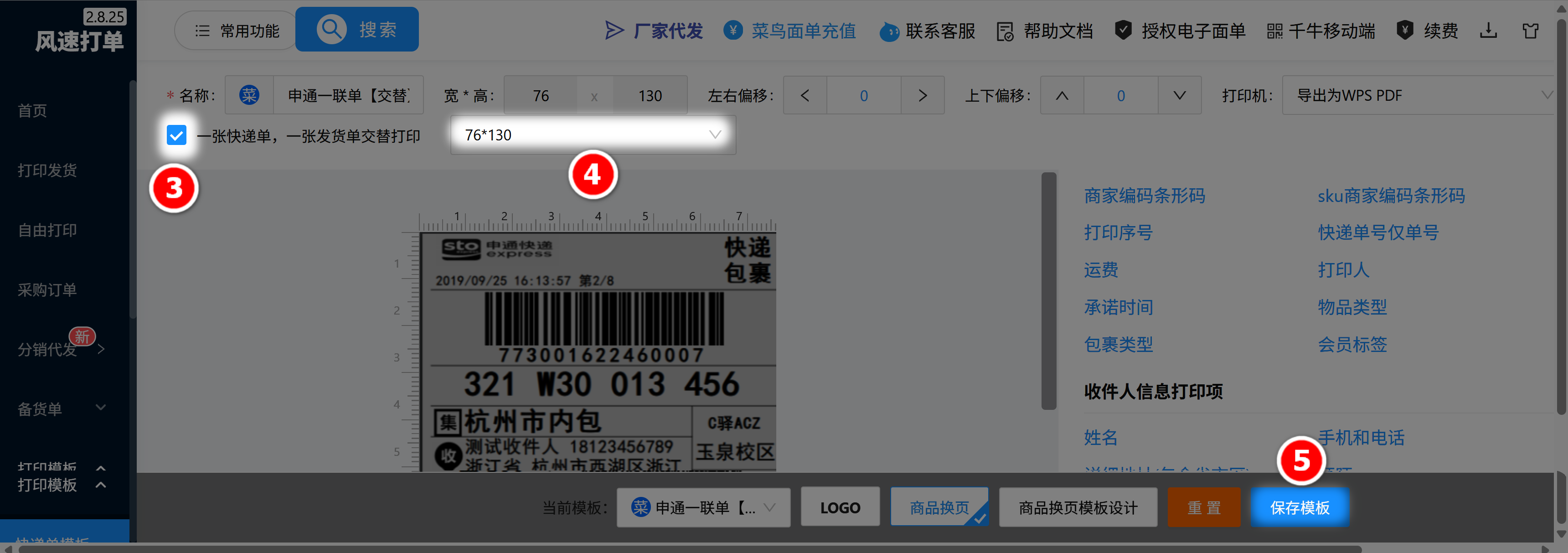This screenshot has width=1568, height=553.
Task: Open 打印发货 in sidebar
Action: pyautogui.click(x=47, y=170)
